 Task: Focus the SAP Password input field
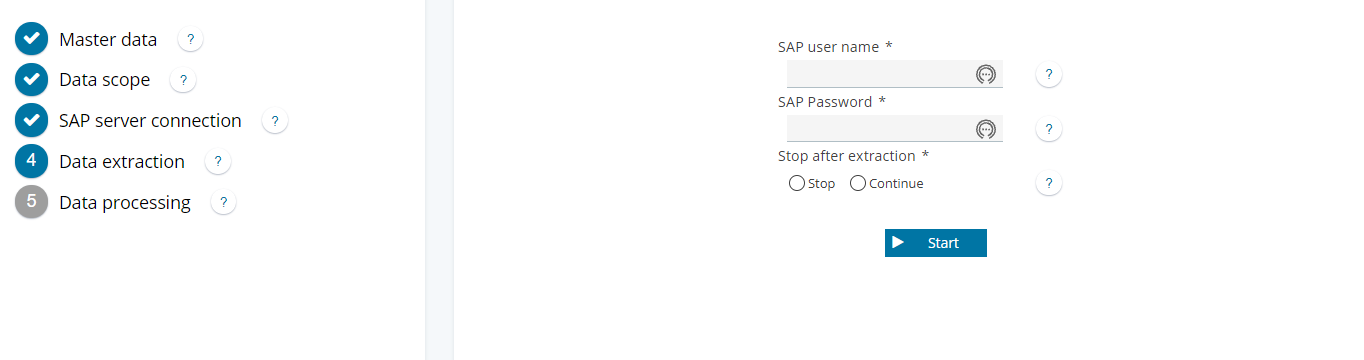895,129
